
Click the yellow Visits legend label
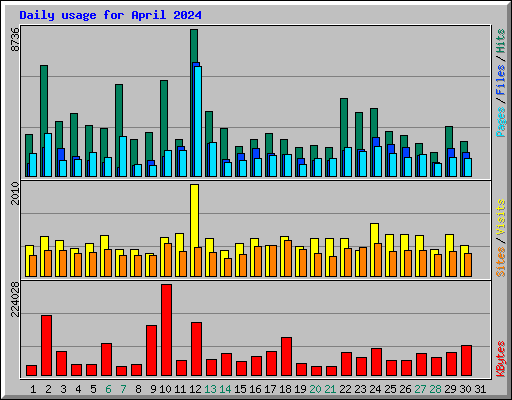(x=500, y=218)
